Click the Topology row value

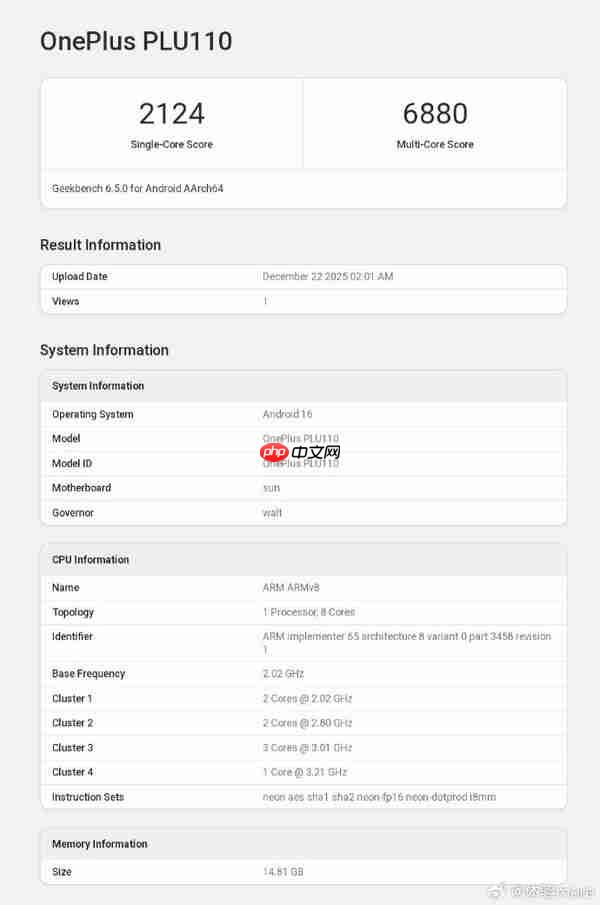308,612
